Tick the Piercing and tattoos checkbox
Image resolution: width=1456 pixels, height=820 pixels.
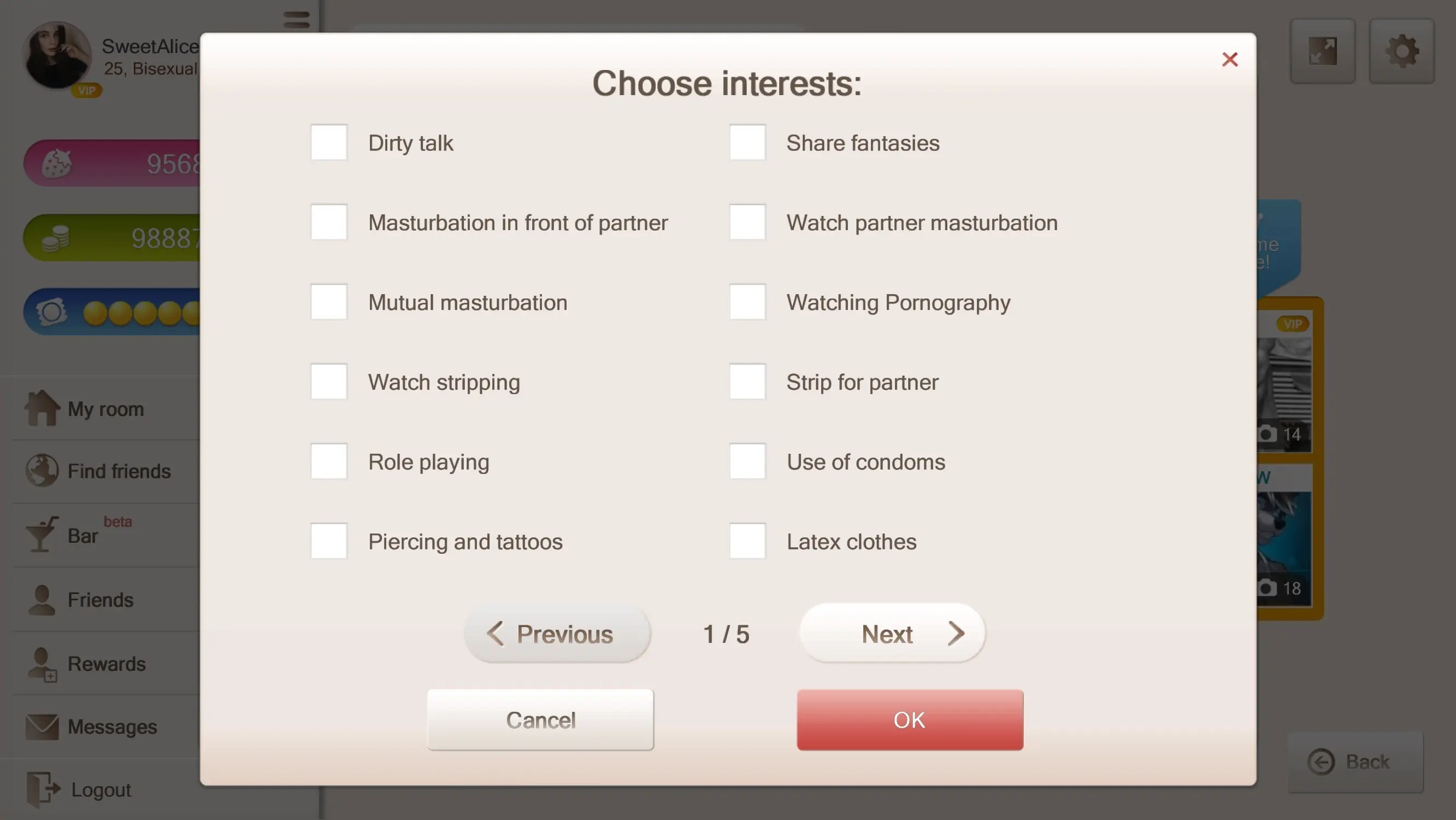tap(329, 541)
